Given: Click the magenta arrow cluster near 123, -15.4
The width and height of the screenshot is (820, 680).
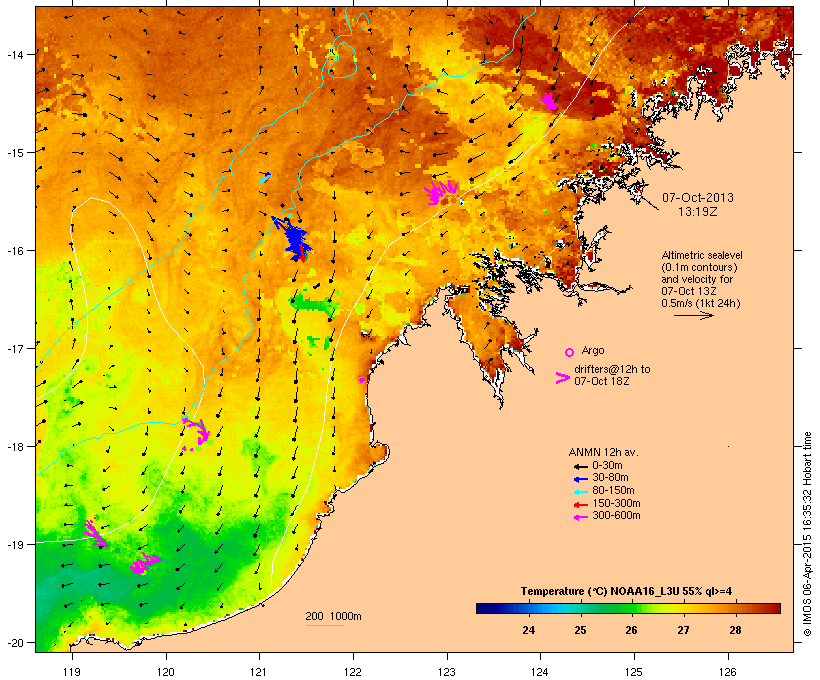Looking at the screenshot, I should click(441, 192).
